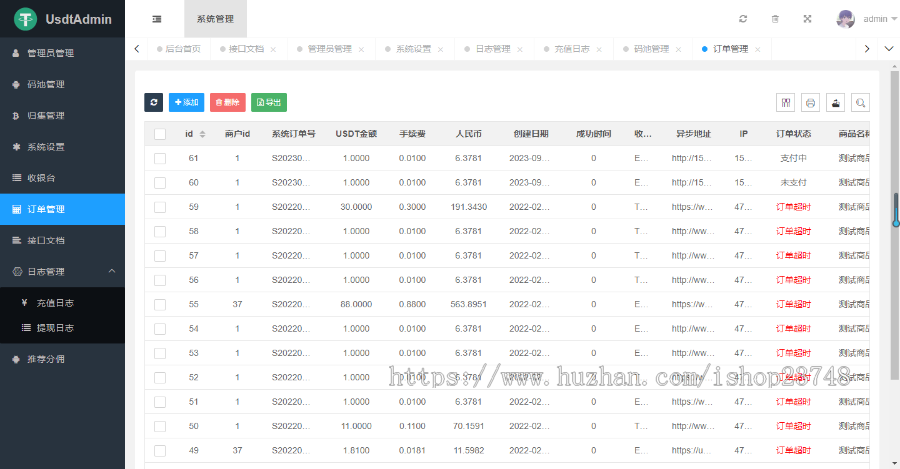Check the checkbox for order id 61
Image resolution: width=900 pixels, height=469 pixels.
point(160,158)
